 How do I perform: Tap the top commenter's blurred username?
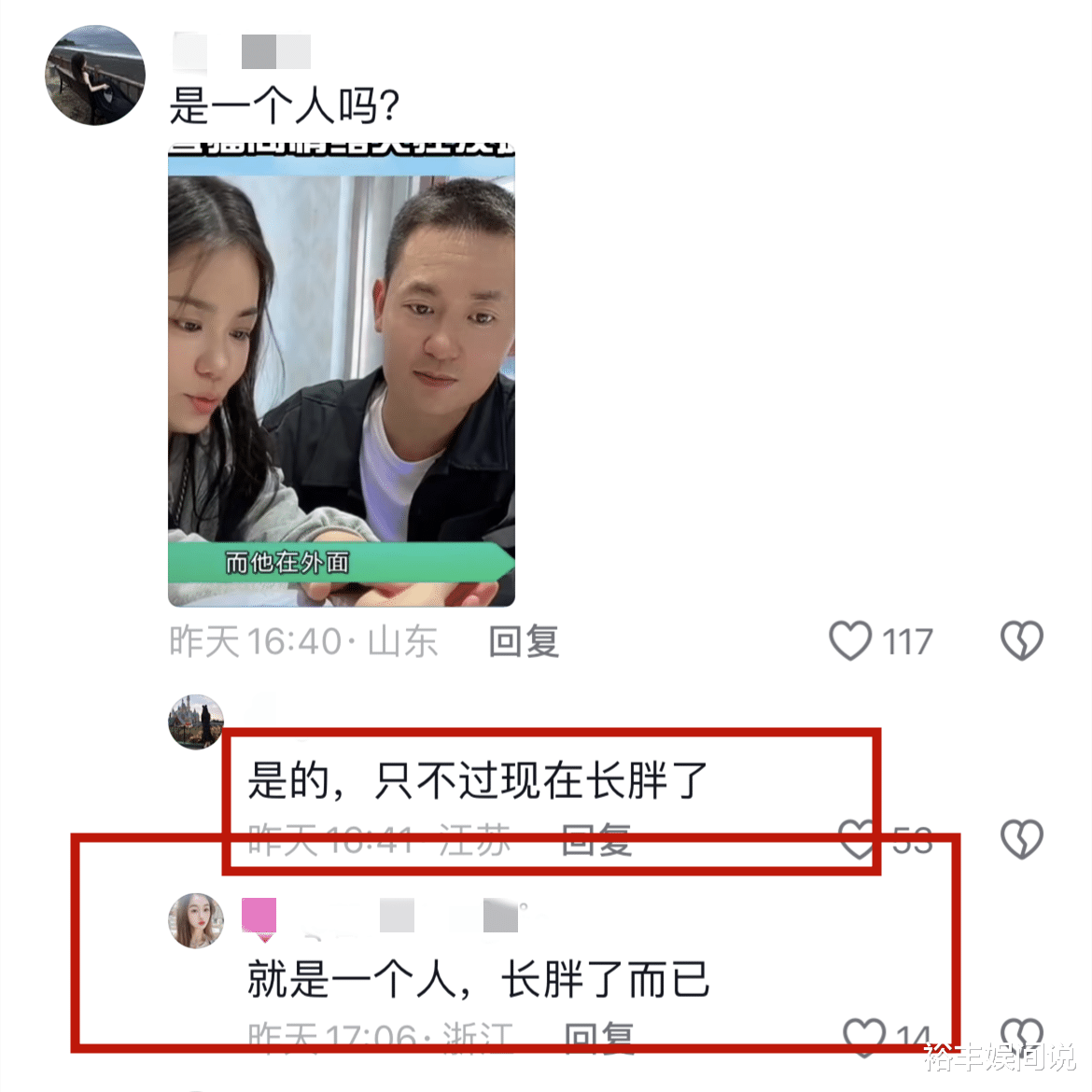point(241,51)
